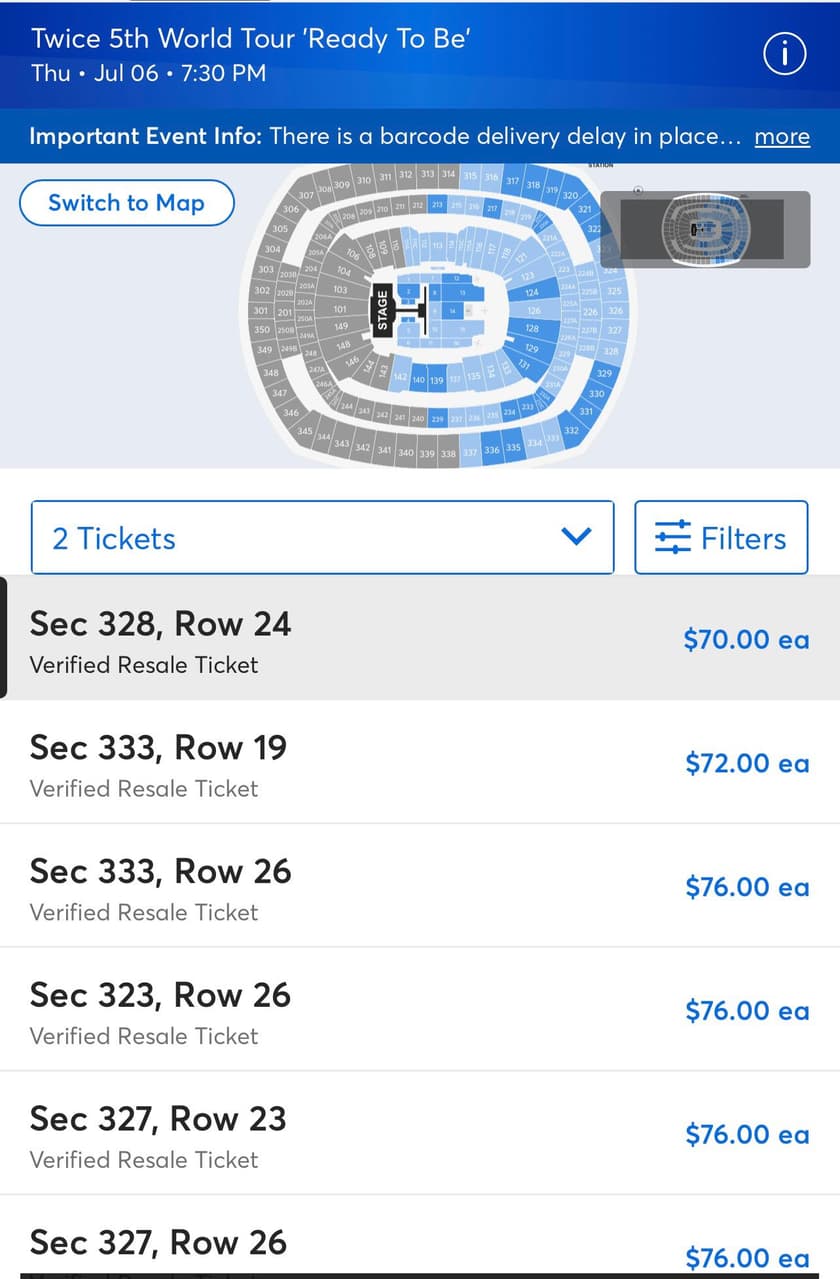Image resolution: width=840 pixels, height=1279 pixels.
Task: Select section 317 on the seat map
Action: tap(512, 181)
